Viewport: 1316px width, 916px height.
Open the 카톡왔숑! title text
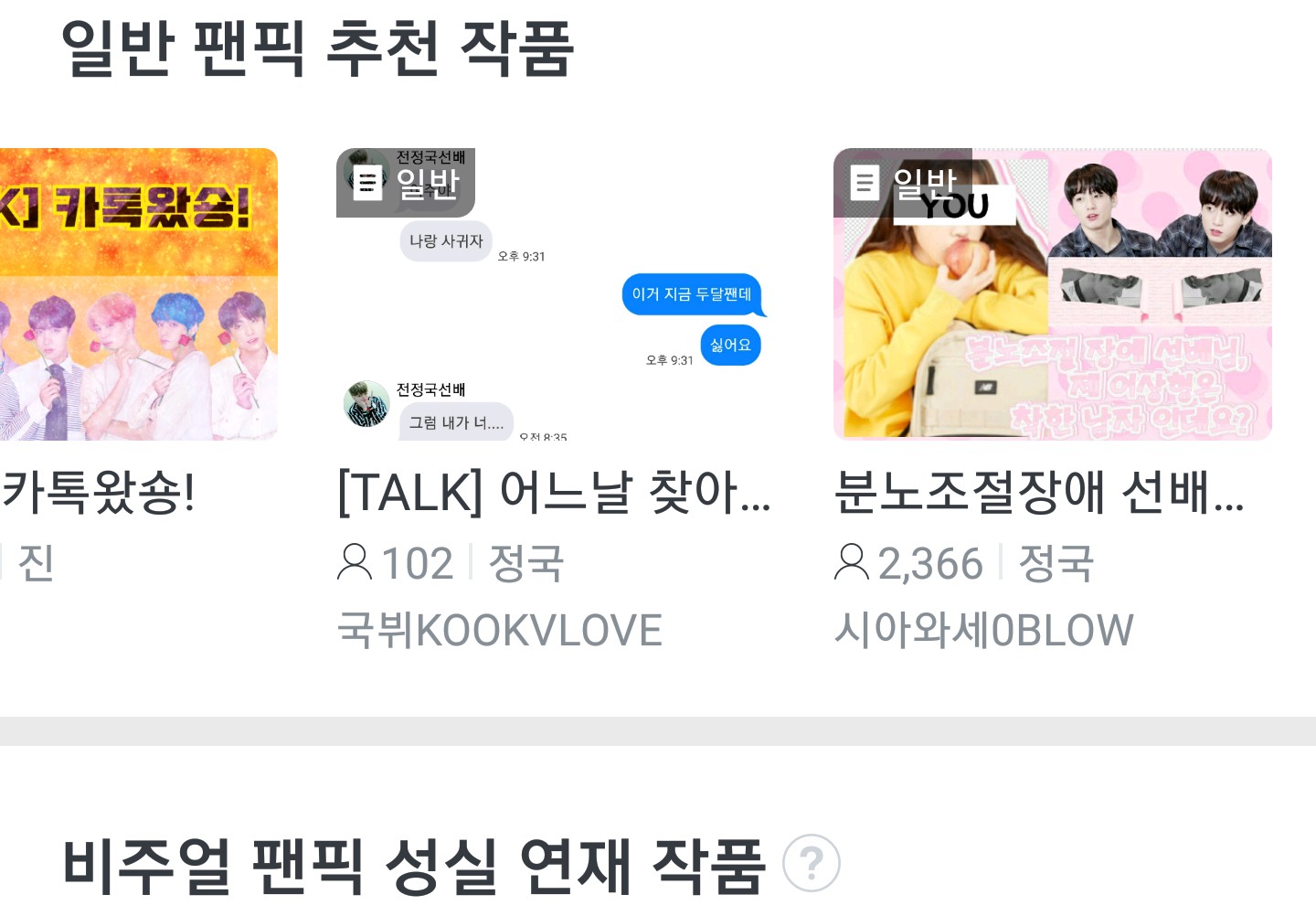point(98,492)
